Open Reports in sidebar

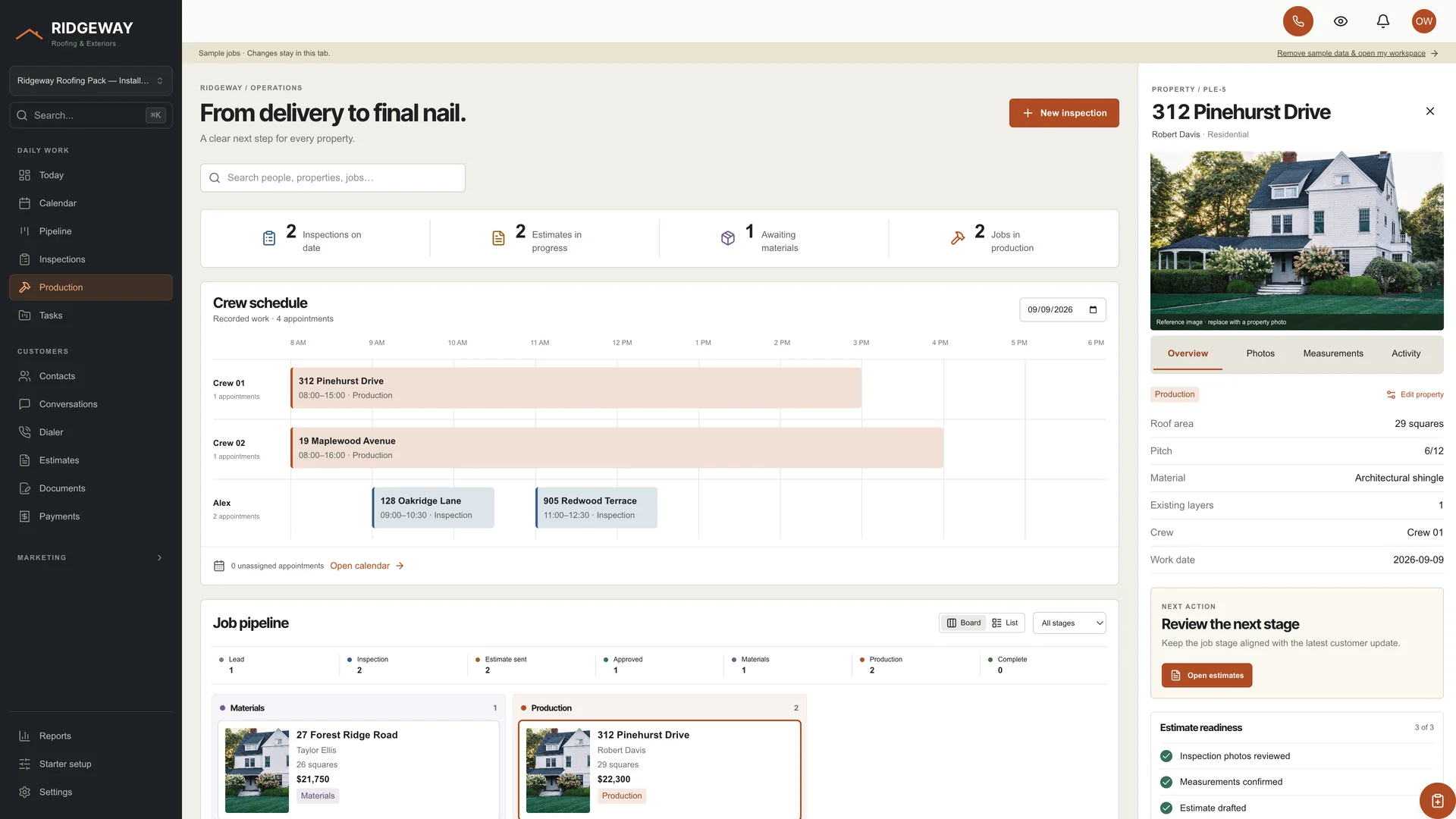click(x=91, y=736)
